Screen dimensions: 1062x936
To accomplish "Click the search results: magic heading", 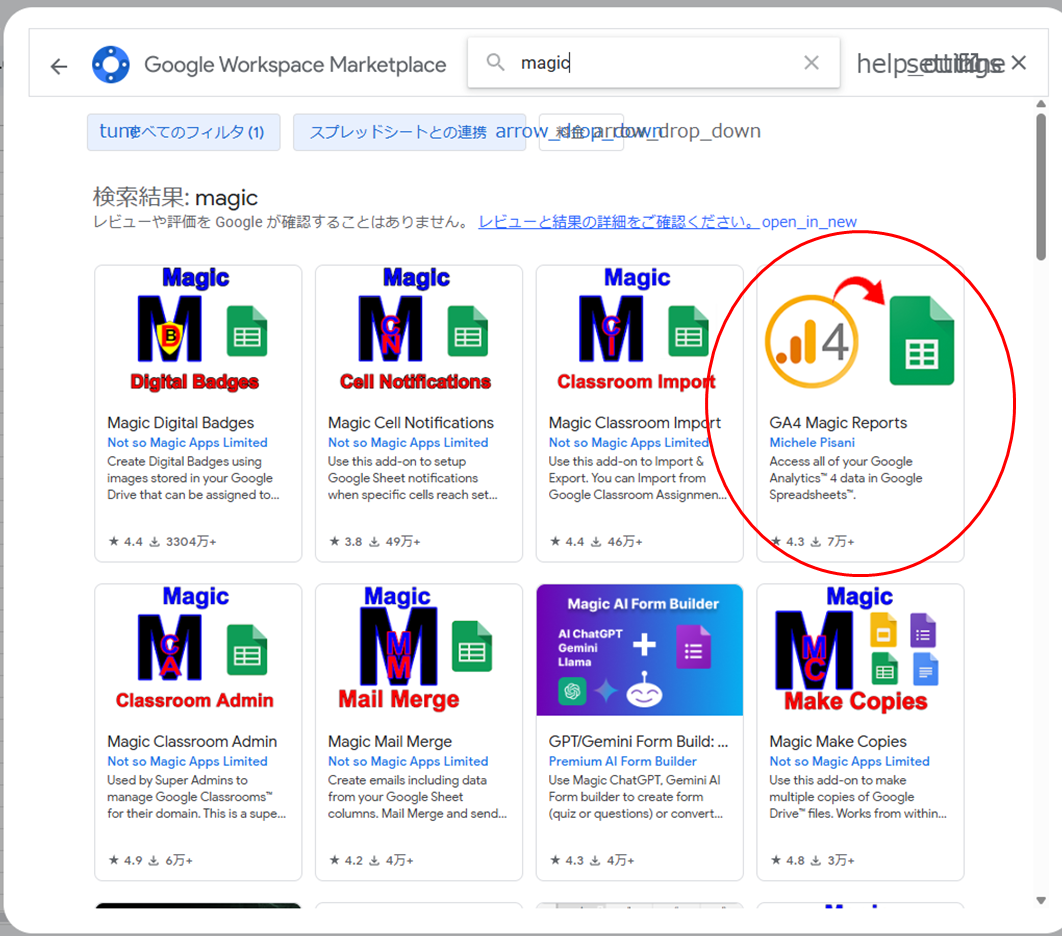I will [x=175, y=197].
